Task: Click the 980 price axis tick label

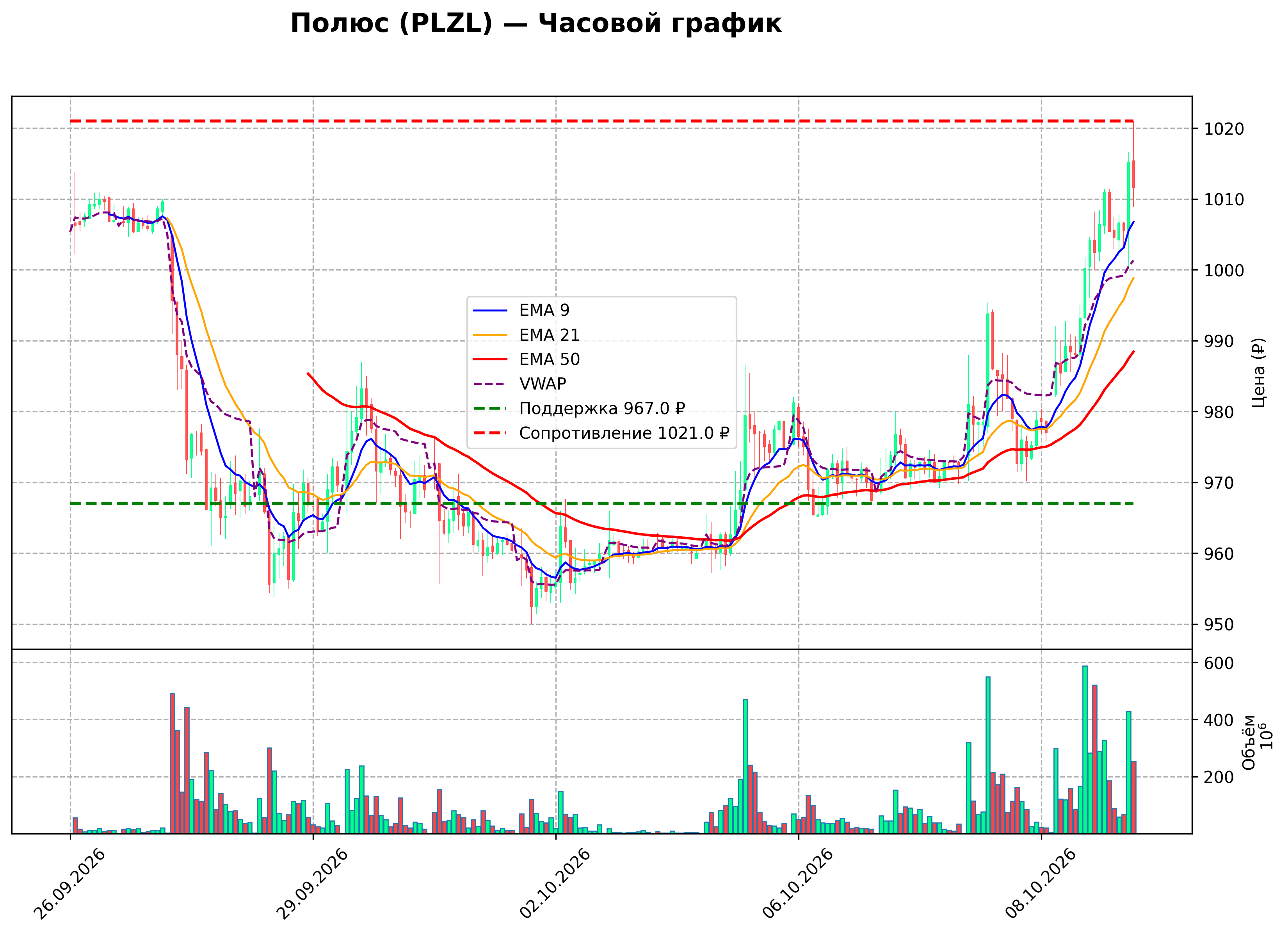Action: 1219,412
